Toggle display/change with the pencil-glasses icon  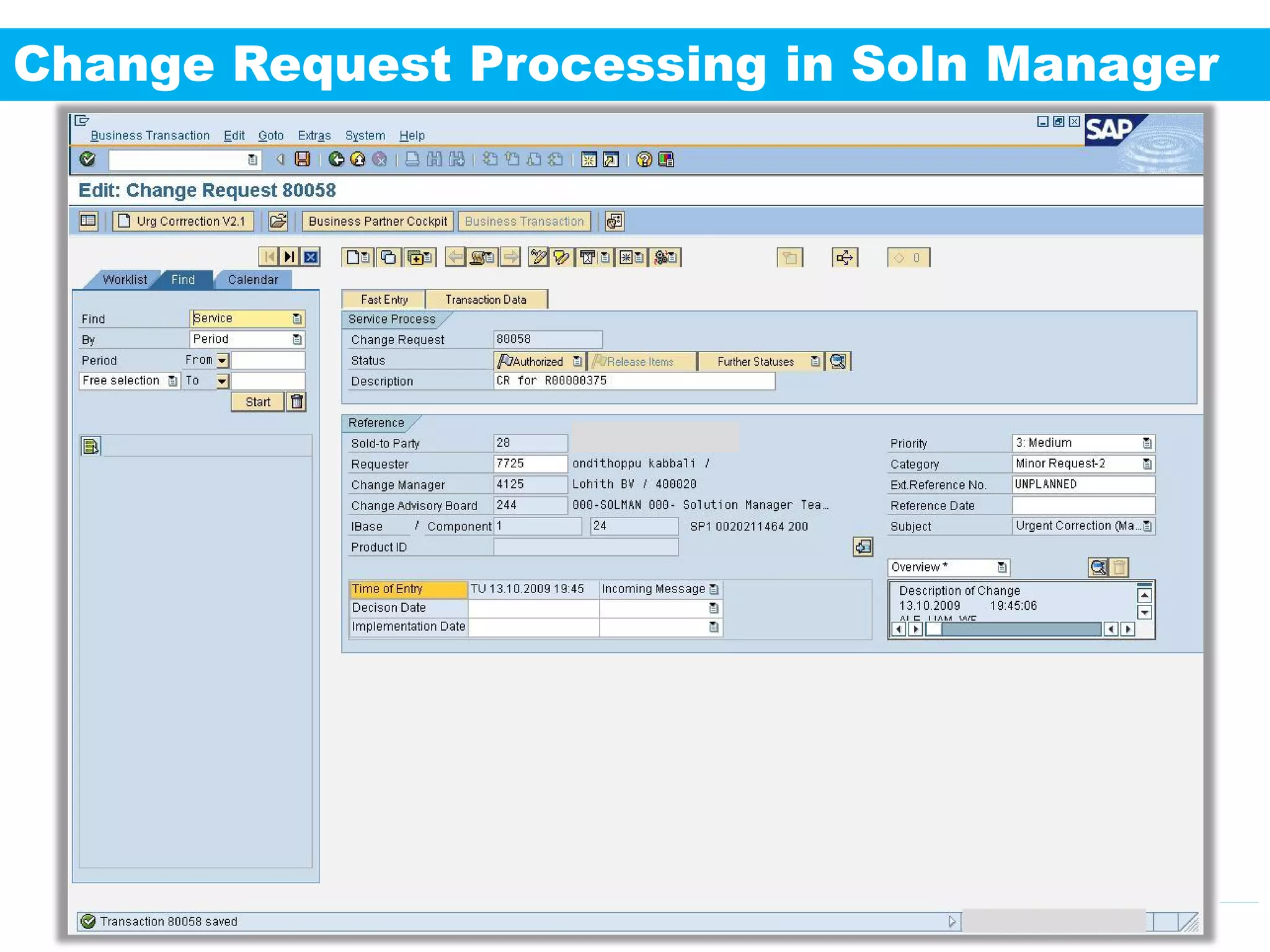click(x=539, y=257)
